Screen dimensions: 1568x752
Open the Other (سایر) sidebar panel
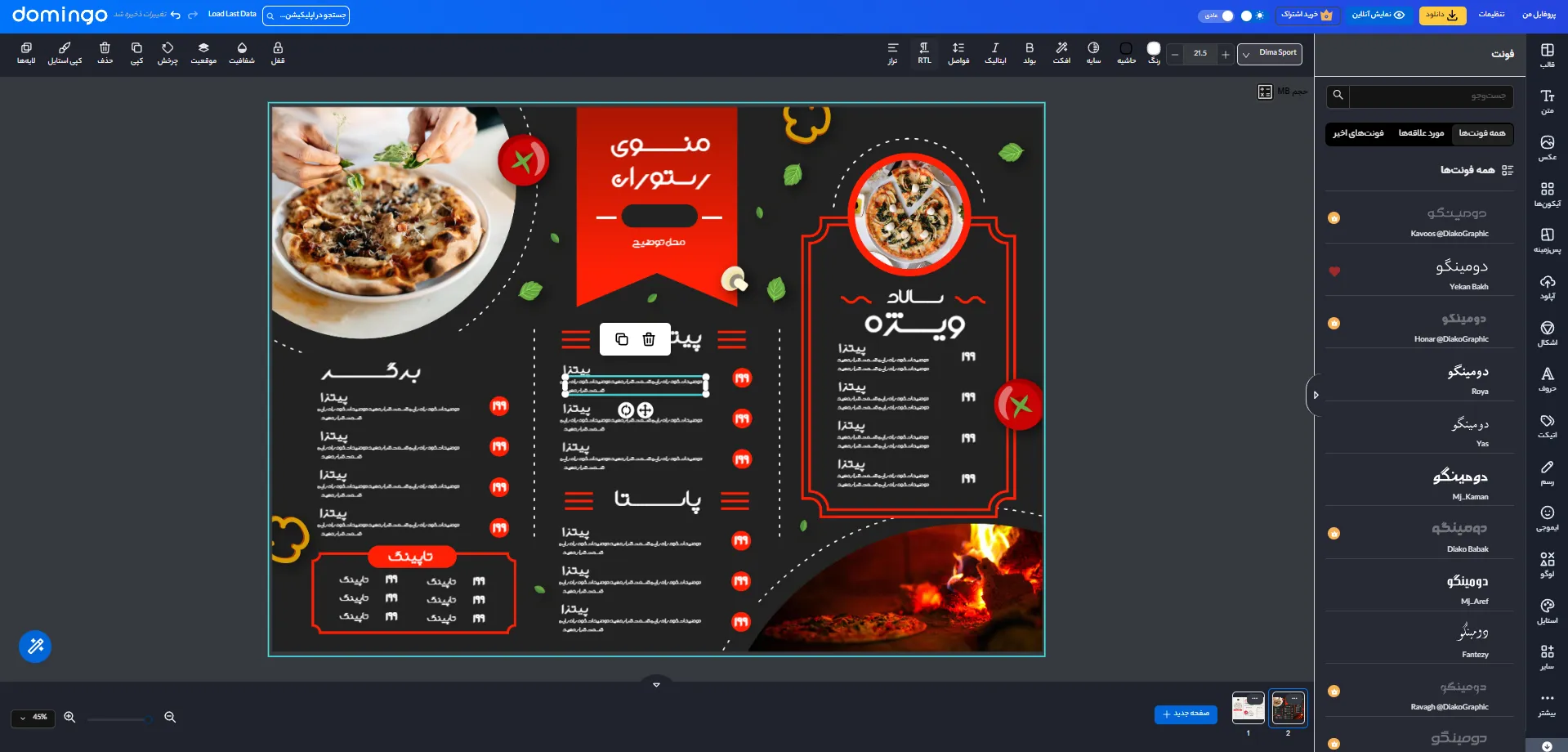[x=1547, y=657]
